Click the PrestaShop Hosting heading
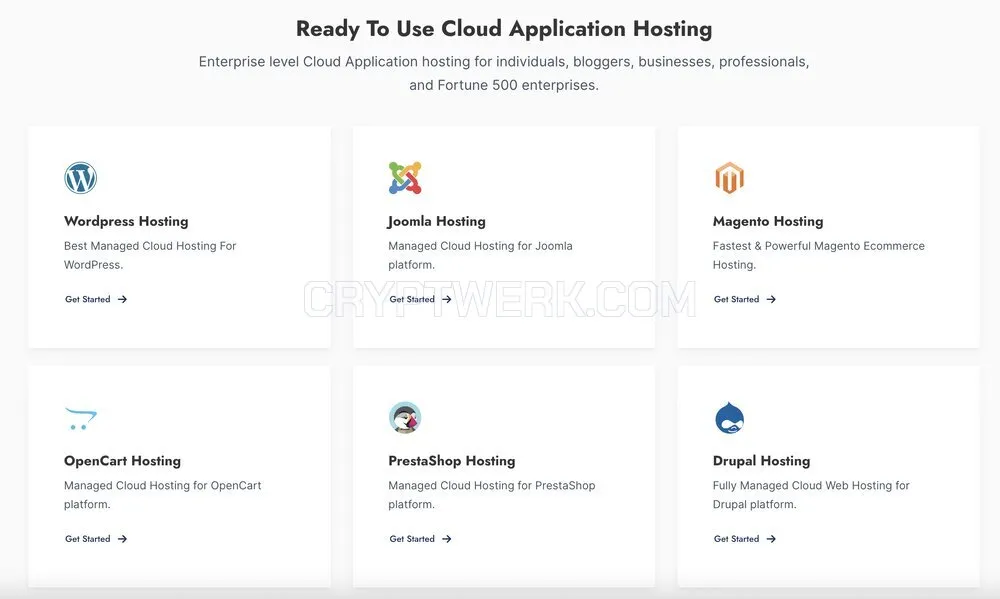The width and height of the screenshot is (1000, 599). coord(452,461)
